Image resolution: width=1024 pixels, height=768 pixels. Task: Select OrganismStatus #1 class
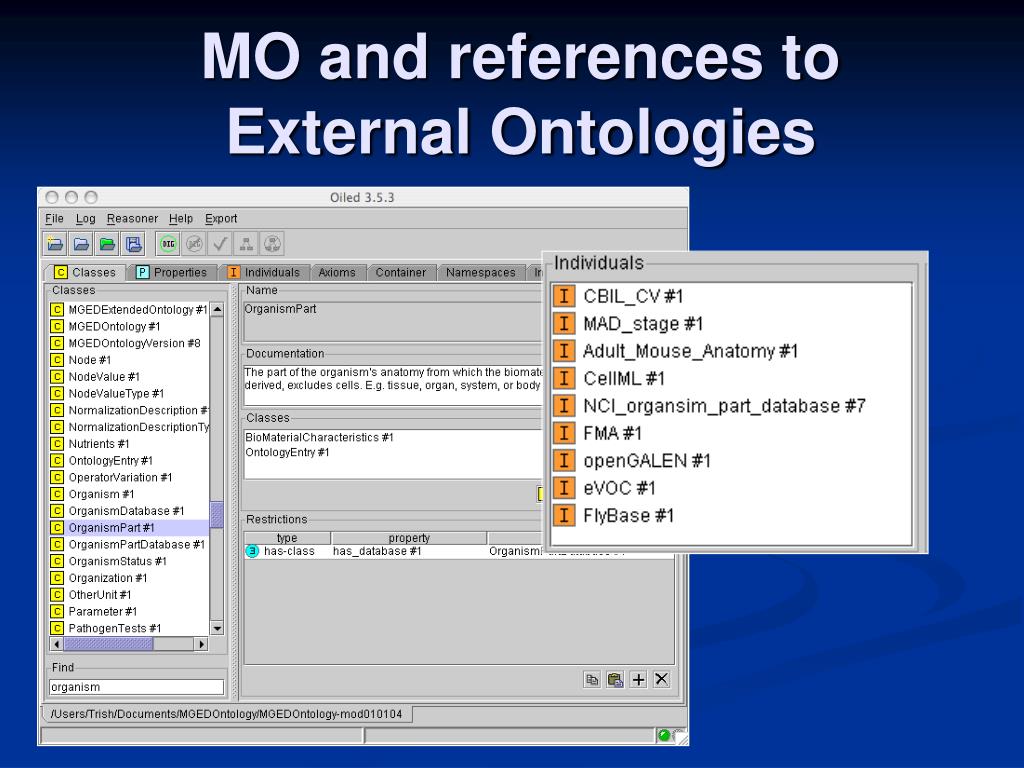pos(117,562)
